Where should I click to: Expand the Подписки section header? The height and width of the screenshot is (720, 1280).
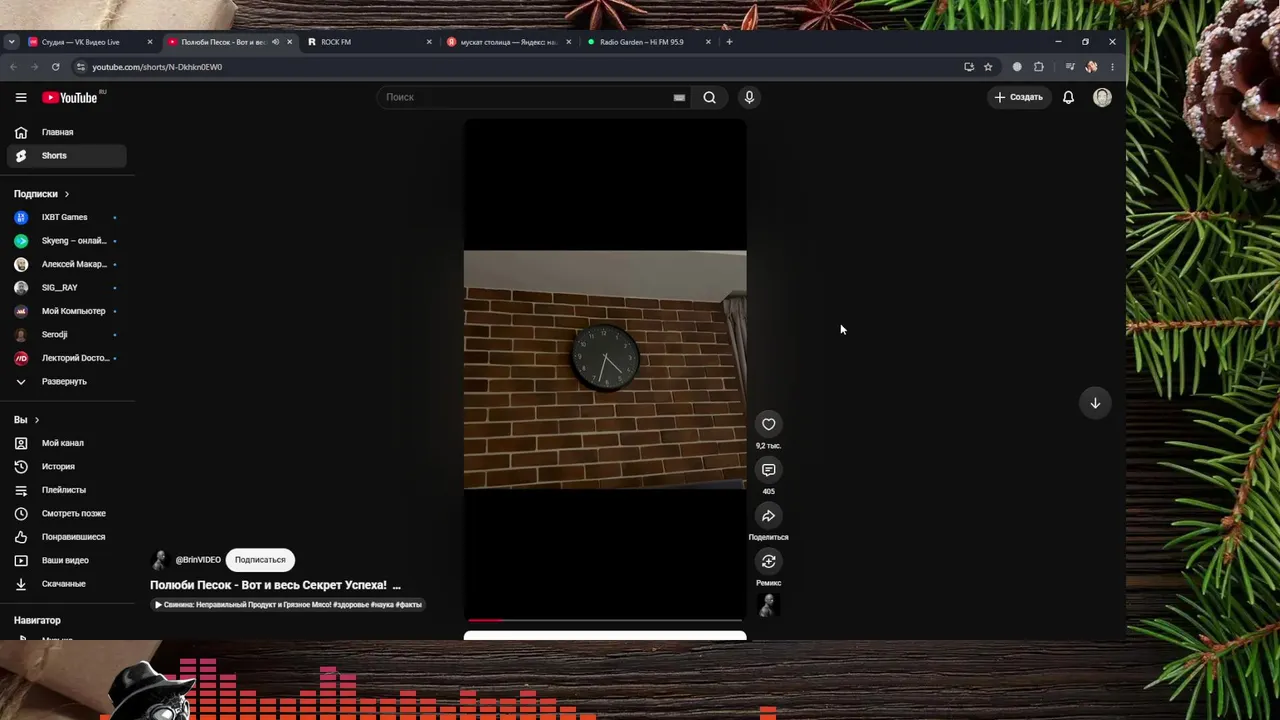tap(42, 194)
